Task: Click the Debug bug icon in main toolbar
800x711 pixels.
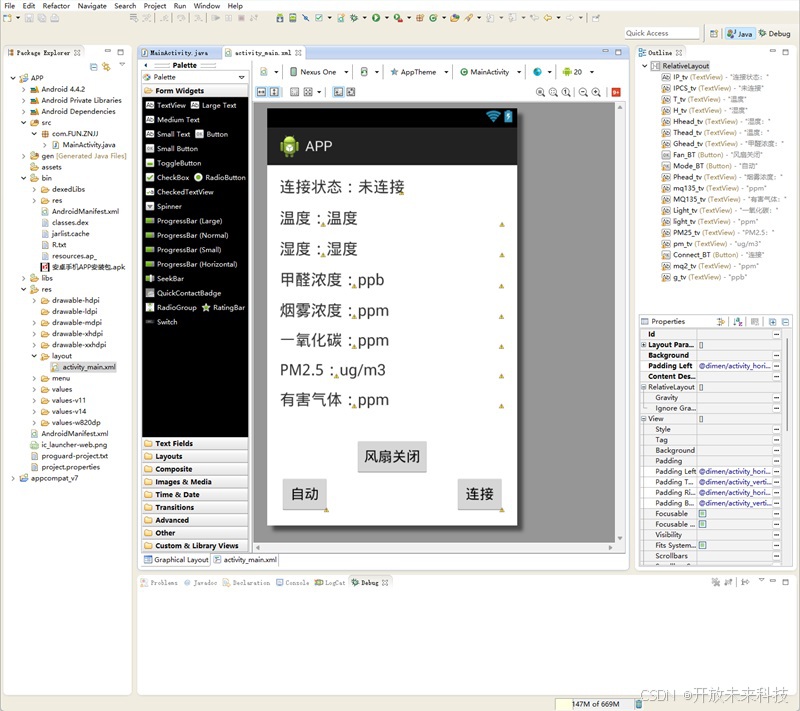Action: coord(354,18)
